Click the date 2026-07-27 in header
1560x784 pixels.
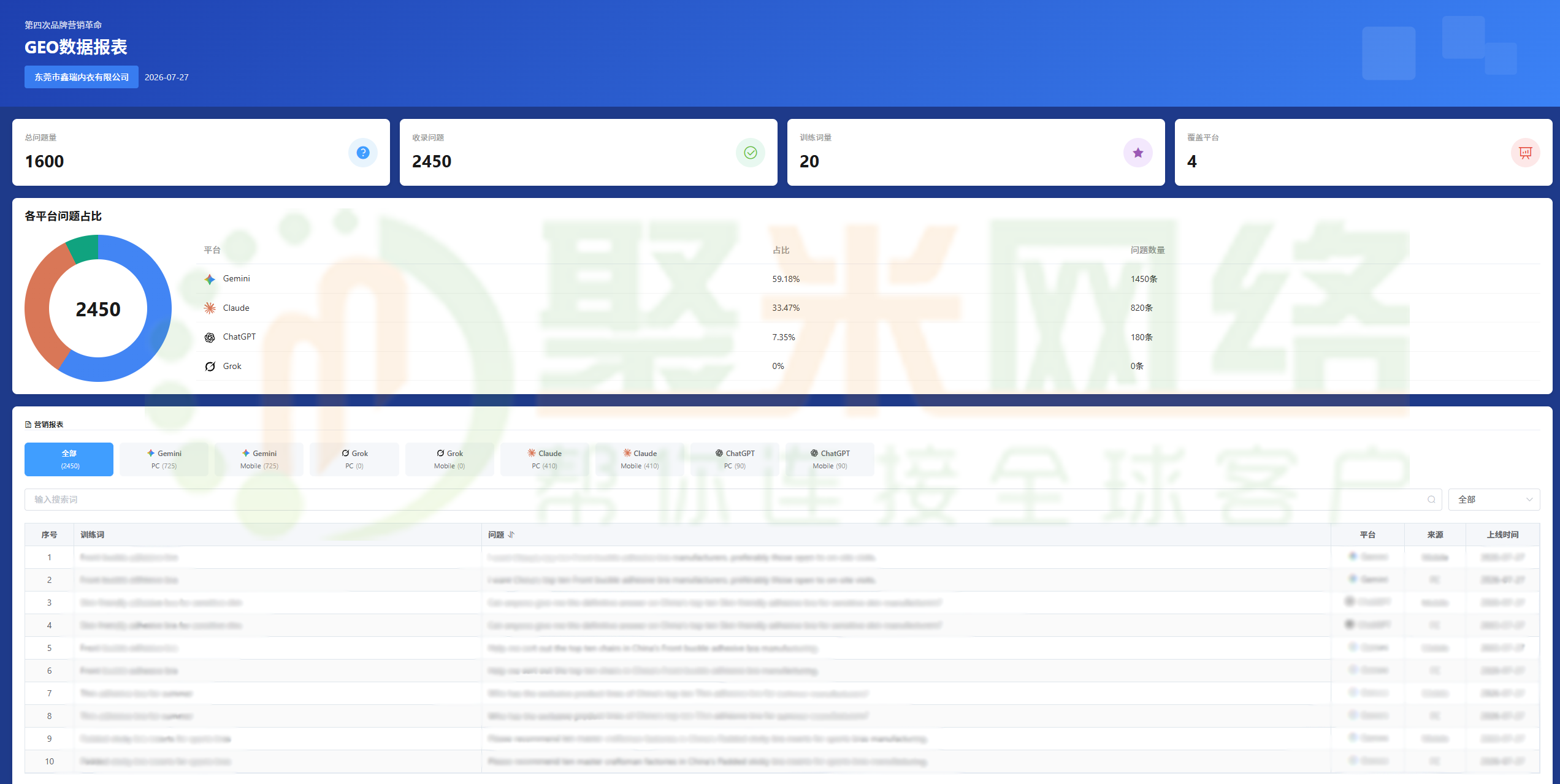coord(166,77)
